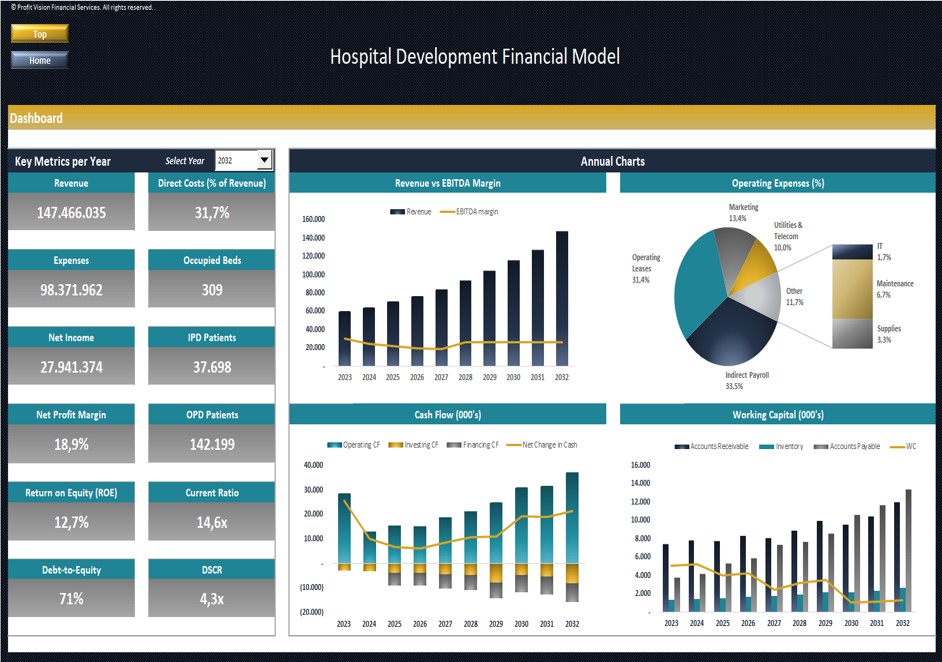Click the WC line legend marker
This screenshot has height=662, width=942.
pos(897,445)
